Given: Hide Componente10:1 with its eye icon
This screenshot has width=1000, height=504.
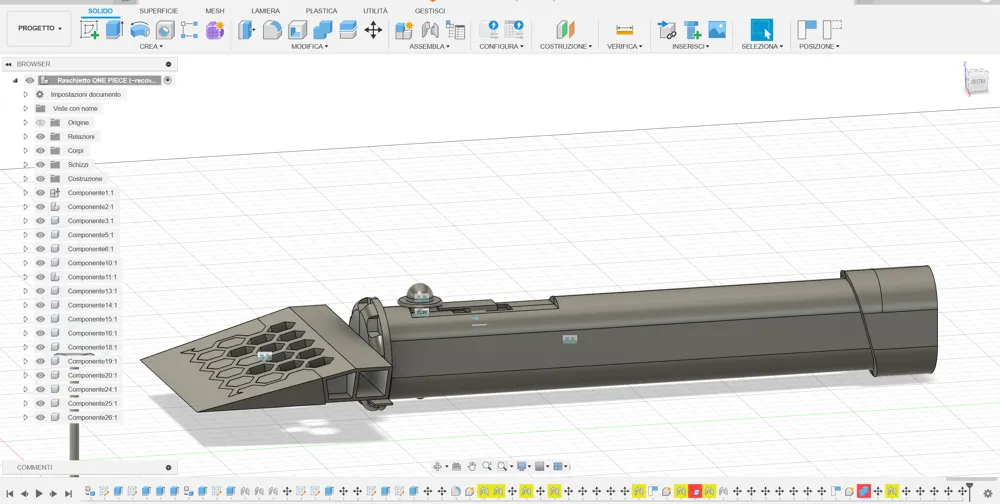Looking at the screenshot, I should (40, 263).
